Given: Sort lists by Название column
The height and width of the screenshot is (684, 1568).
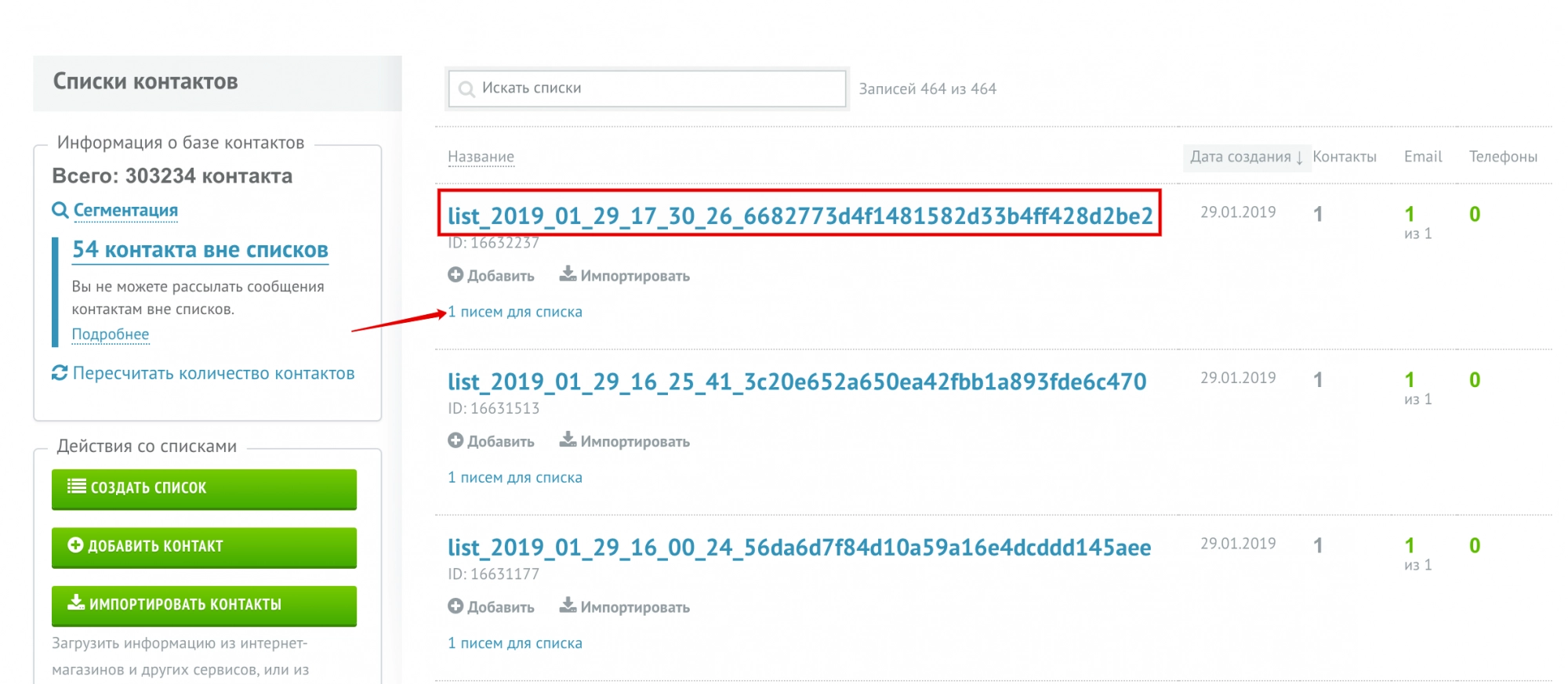Looking at the screenshot, I should pyautogui.click(x=481, y=157).
